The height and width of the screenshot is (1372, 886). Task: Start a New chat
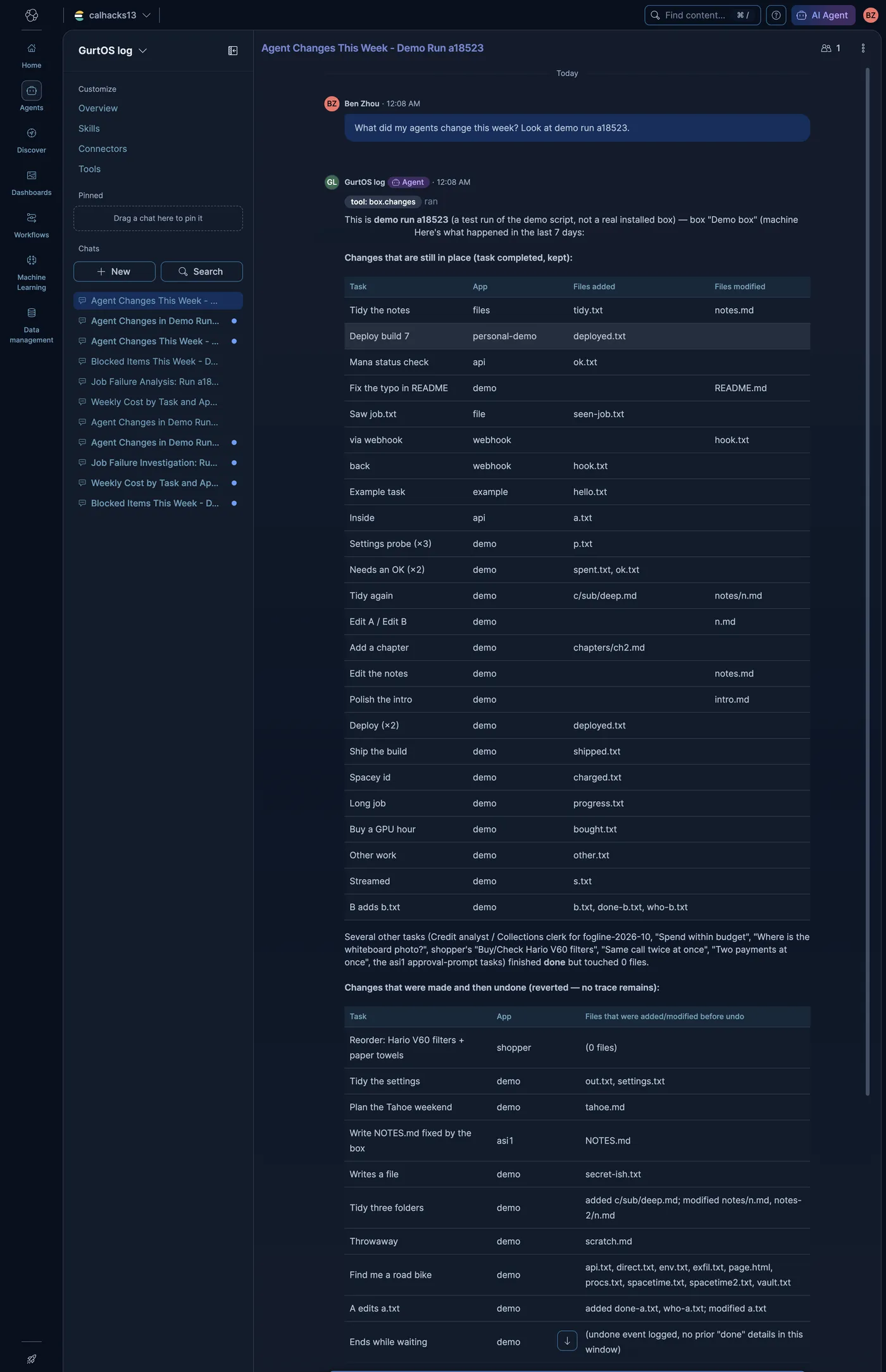point(115,271)
